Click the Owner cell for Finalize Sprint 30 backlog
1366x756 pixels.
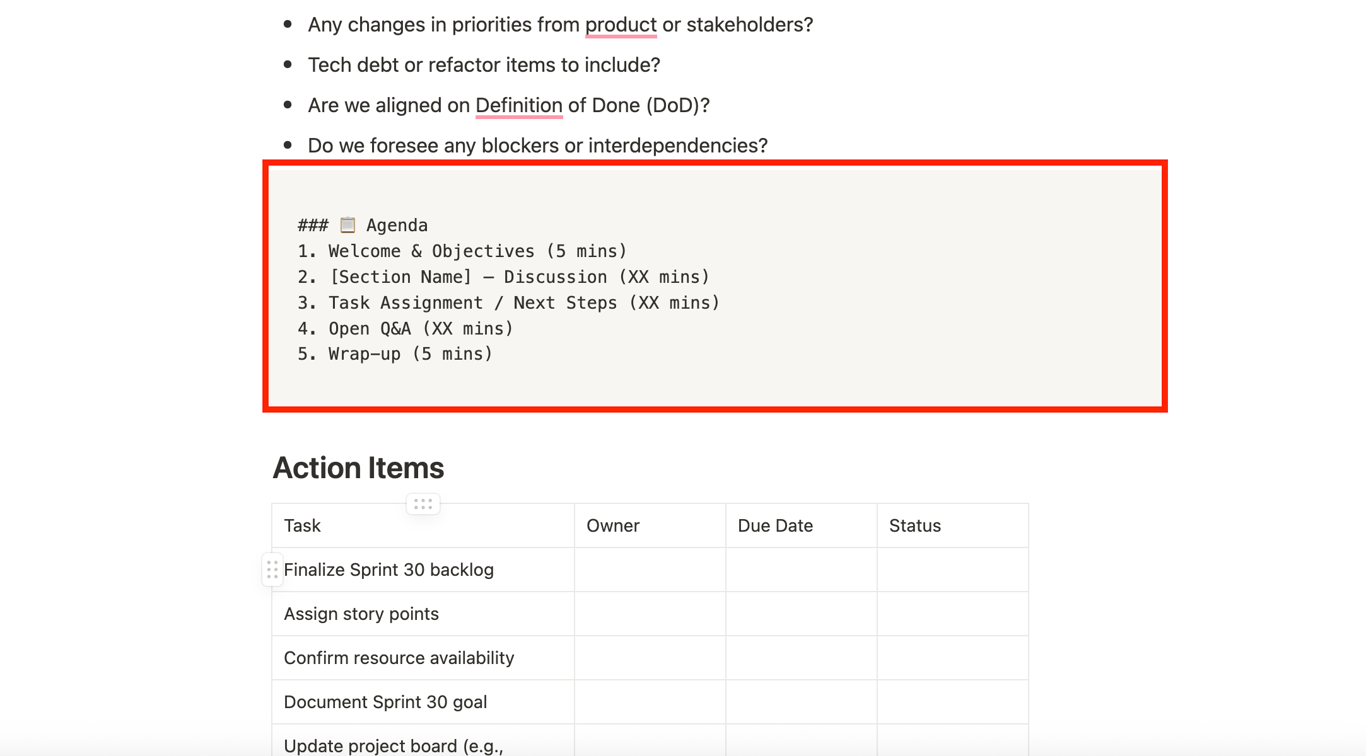coord(649,570)
